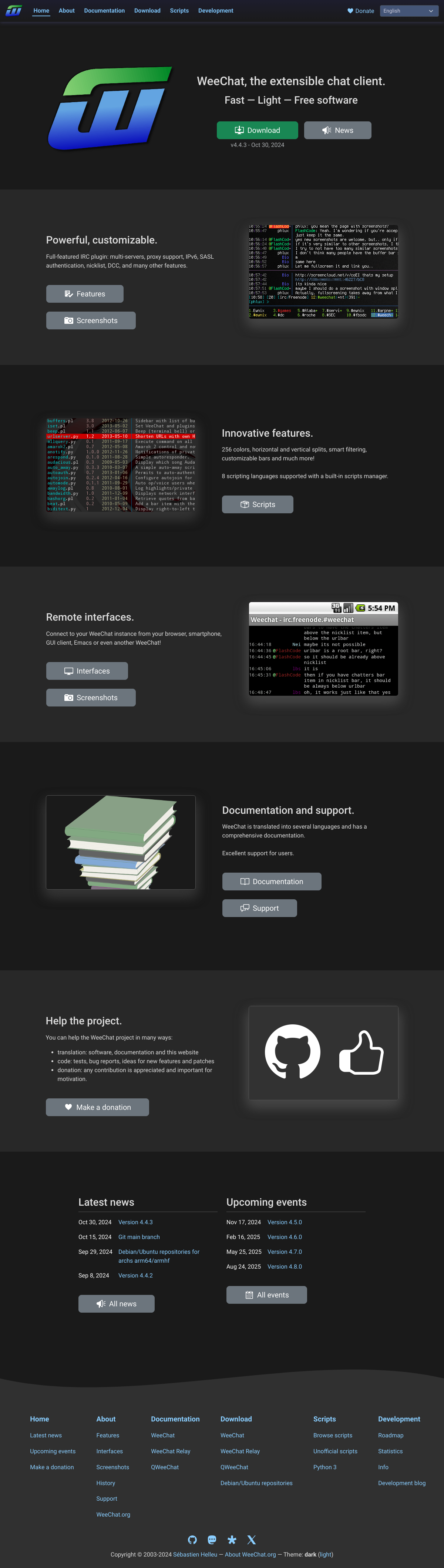Click the thumbs-up icon in the Help section
Screen dimensions: 444x1568
361,1052
